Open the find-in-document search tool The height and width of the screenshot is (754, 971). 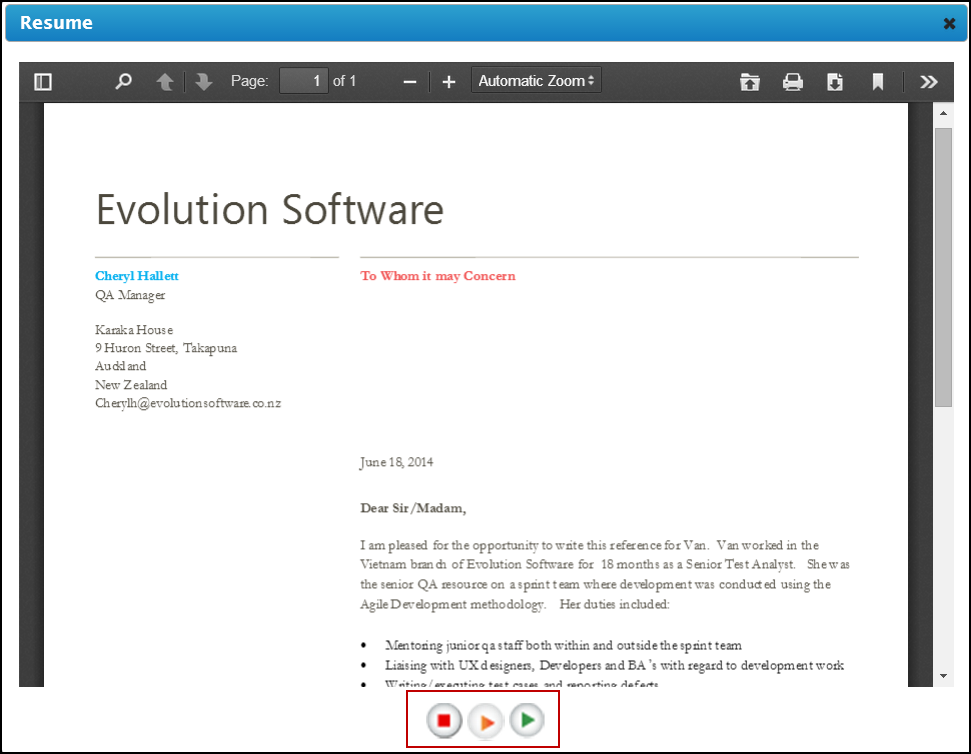coord(123,82)
